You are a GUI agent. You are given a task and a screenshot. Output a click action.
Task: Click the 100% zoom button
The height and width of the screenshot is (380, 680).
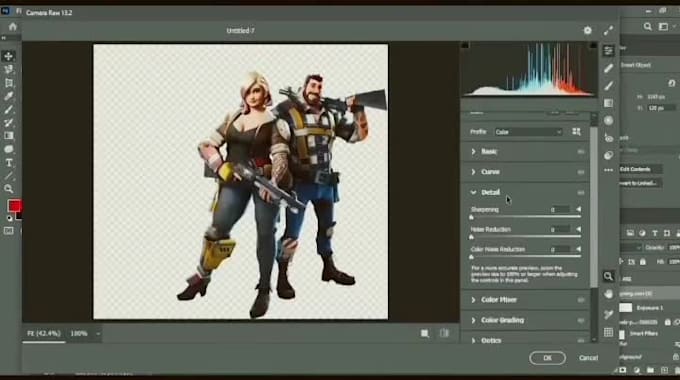pos(79,334)
